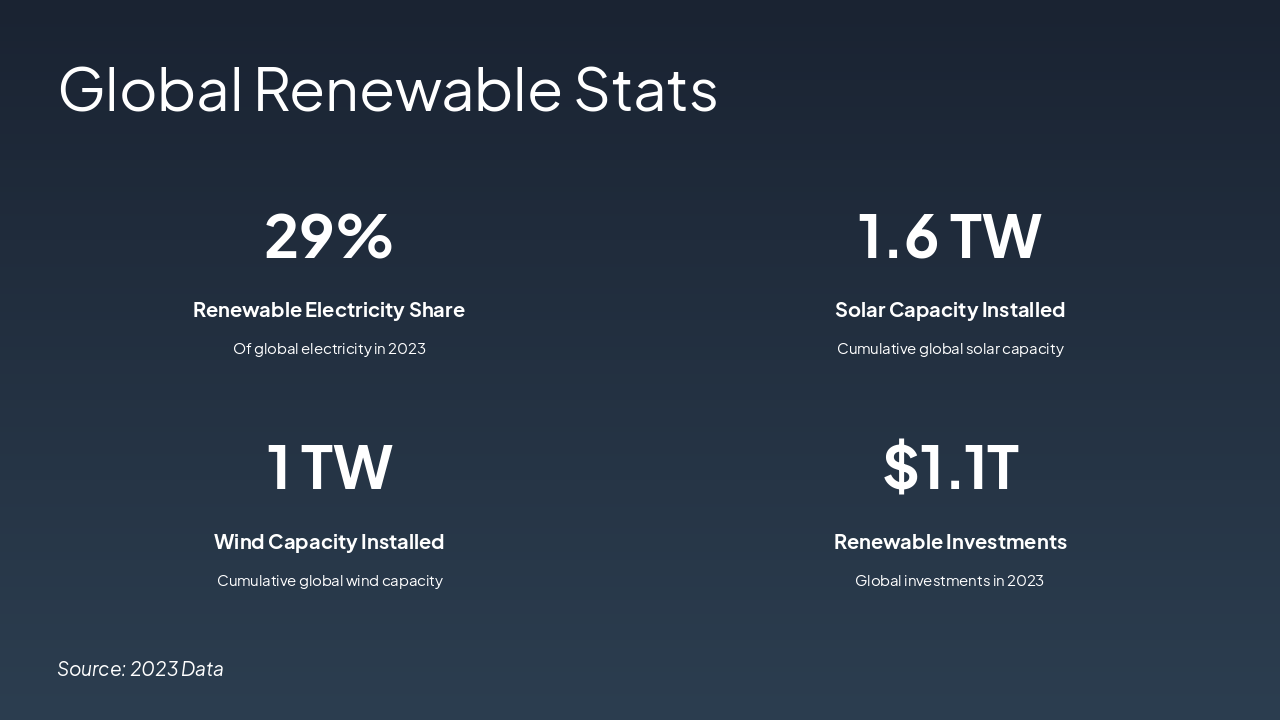Select the "Wind Capacity Installed" heading
Viewport: 1280px width, 720px height.
point(329,542)
